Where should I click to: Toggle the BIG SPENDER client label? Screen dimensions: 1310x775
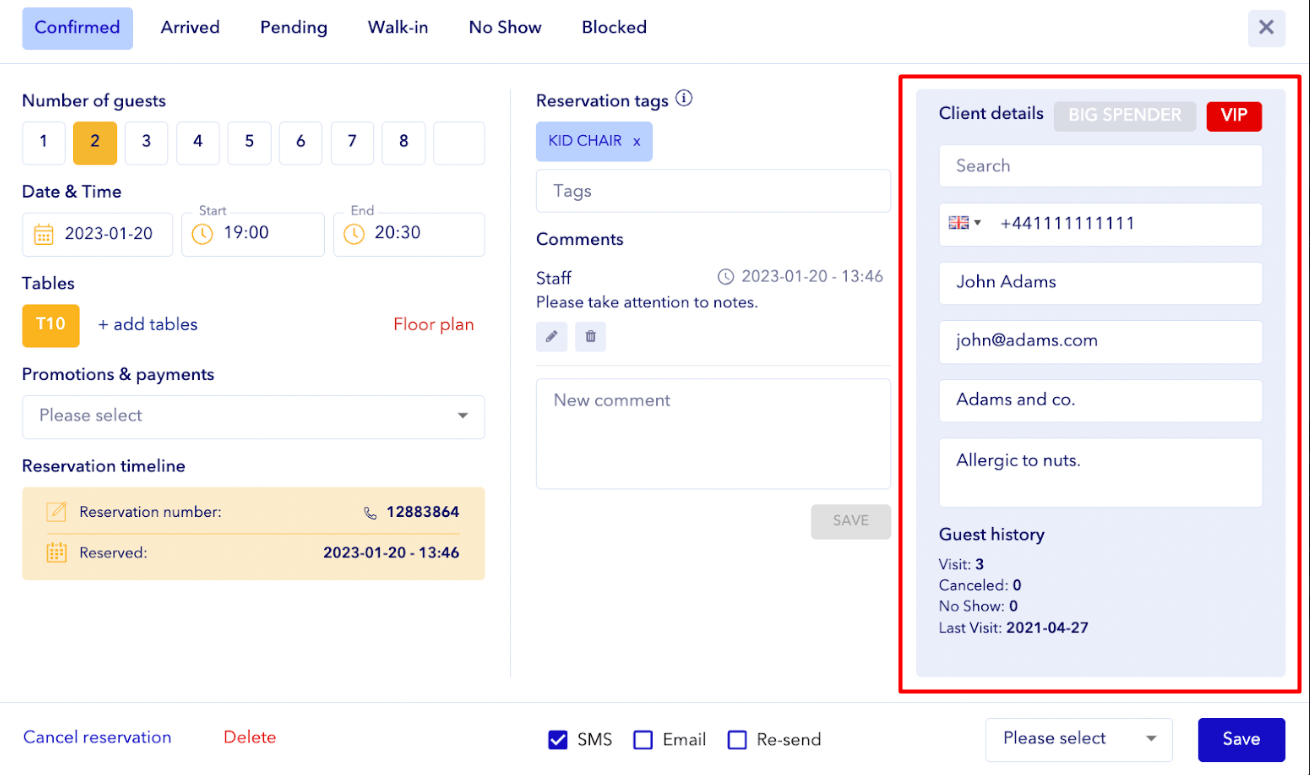click(x=1125, y=115)
